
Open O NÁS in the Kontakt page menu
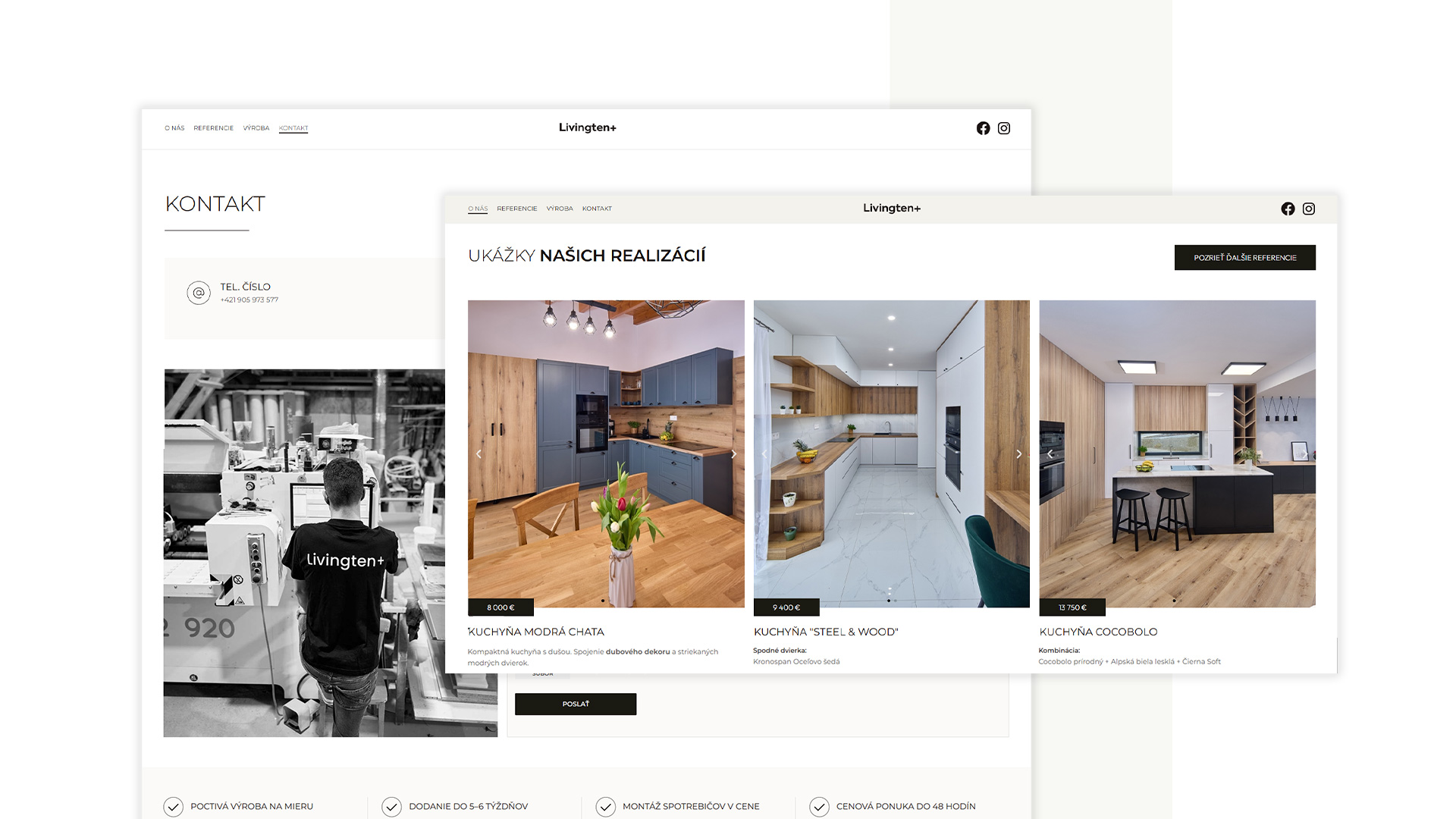coord(174,128)
